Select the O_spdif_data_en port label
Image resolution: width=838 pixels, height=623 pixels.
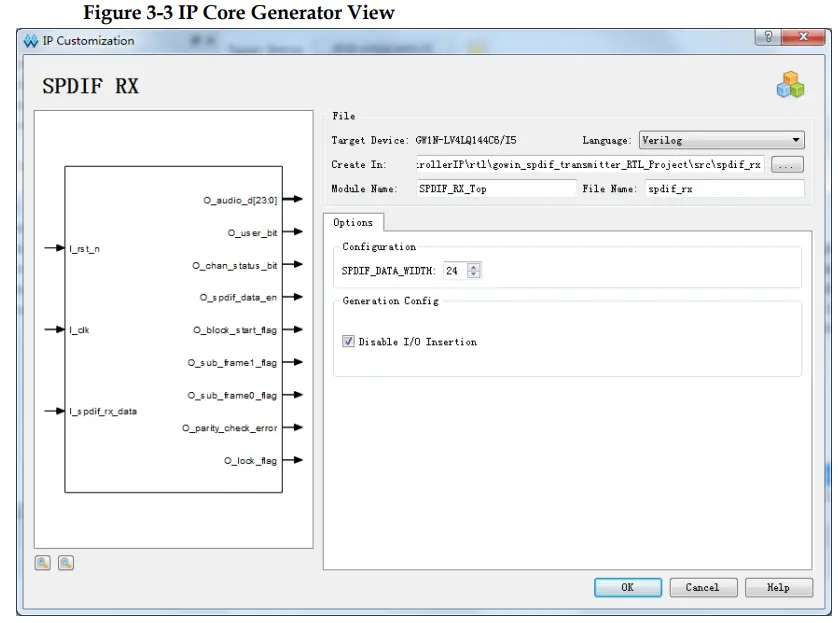pyautogui.click(x=238, y=298)
